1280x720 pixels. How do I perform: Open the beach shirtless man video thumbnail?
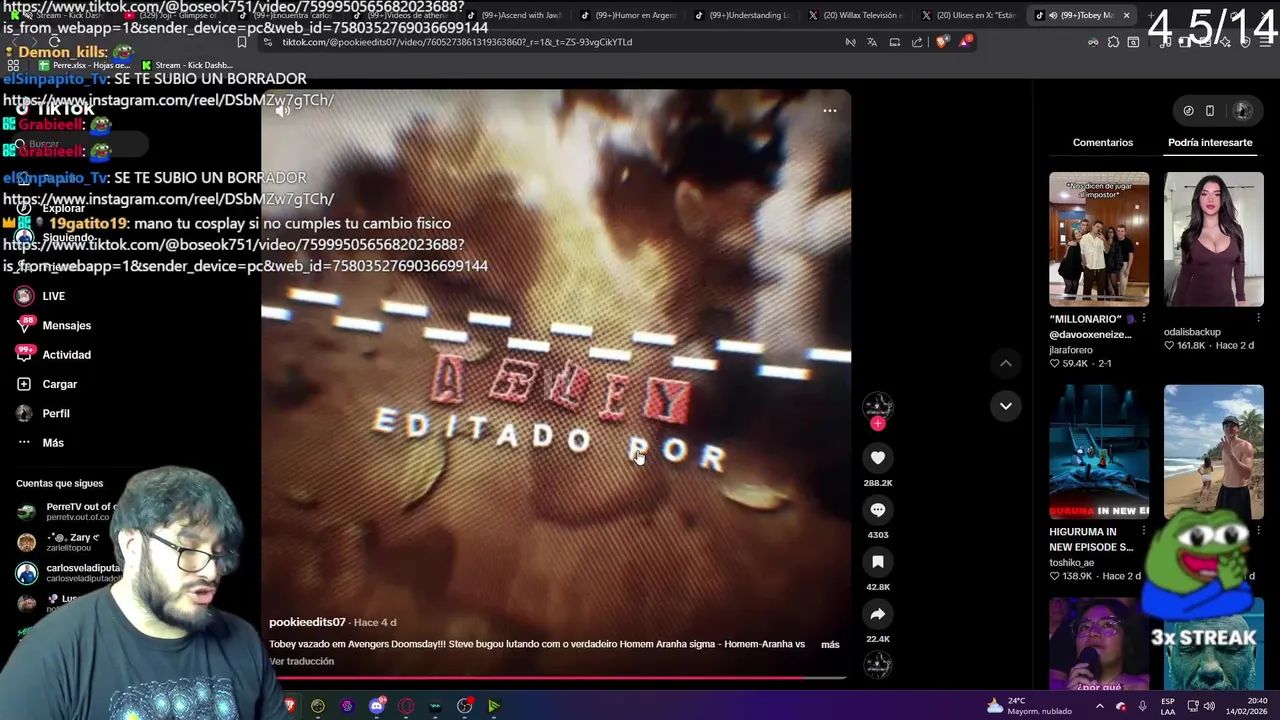click(1213, 451)
